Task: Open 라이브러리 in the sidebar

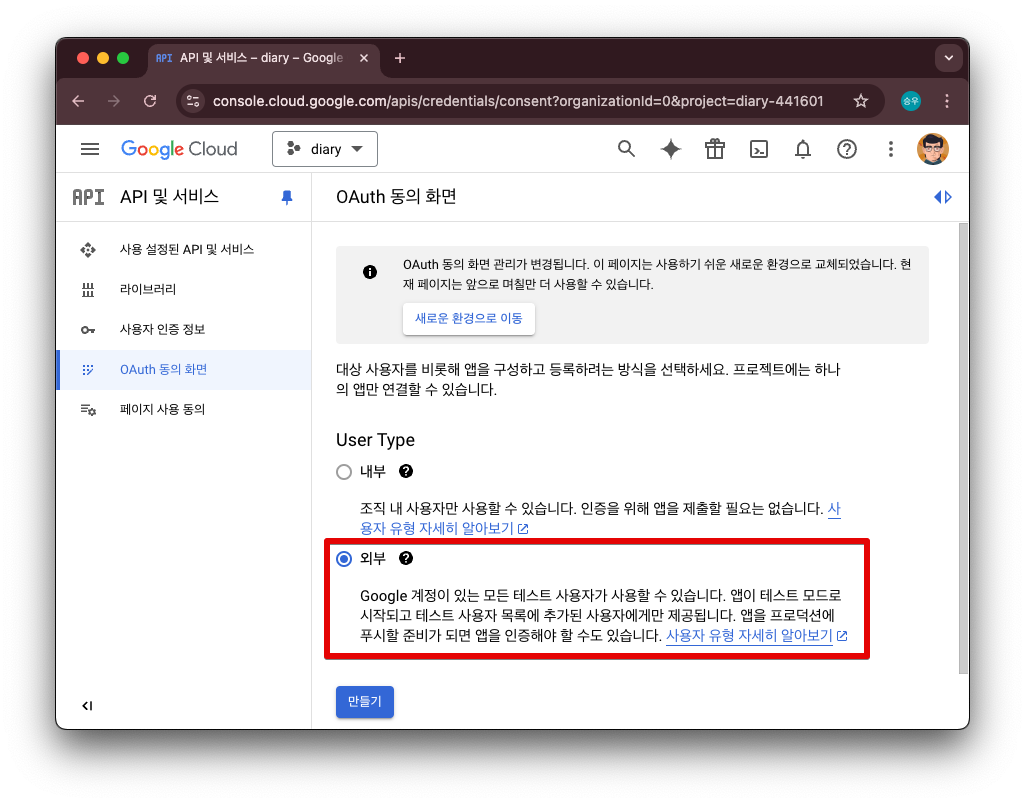Action: 185,290
